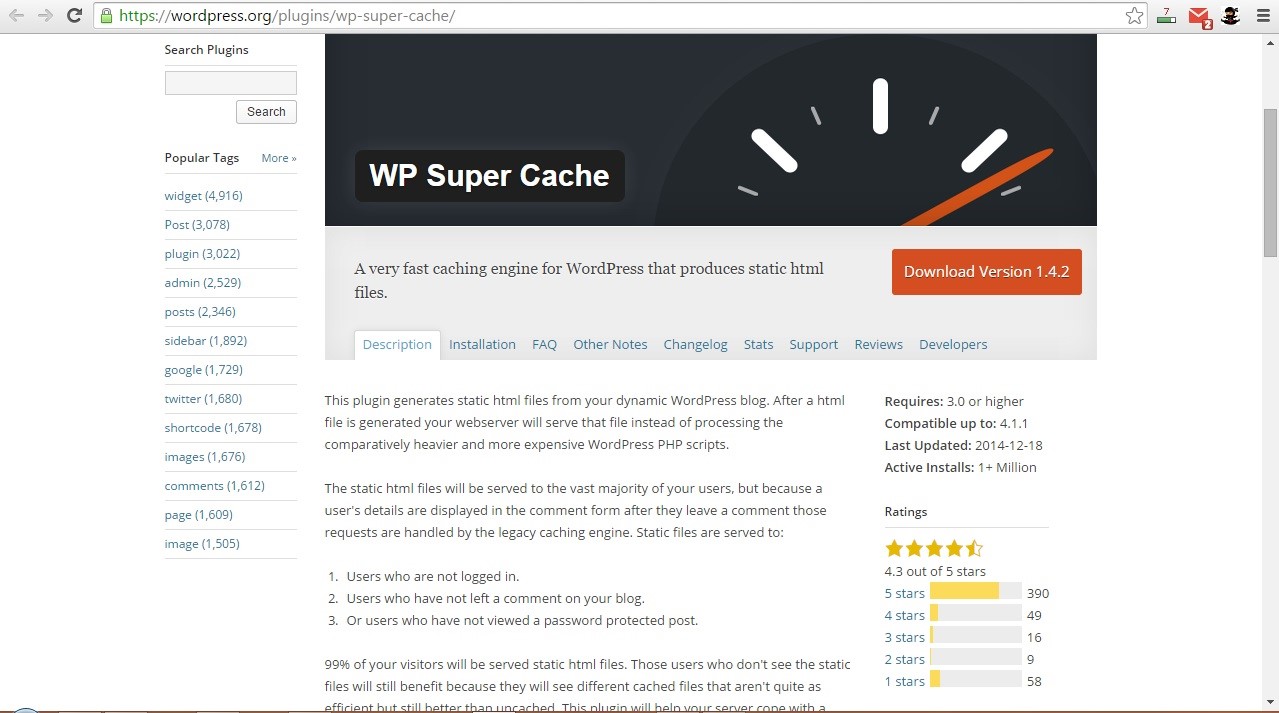This screenshot has height=713, width=1279.
Task: Switch to the Other Notes tab
Action: pyautogui.click(x=610, y=345)
